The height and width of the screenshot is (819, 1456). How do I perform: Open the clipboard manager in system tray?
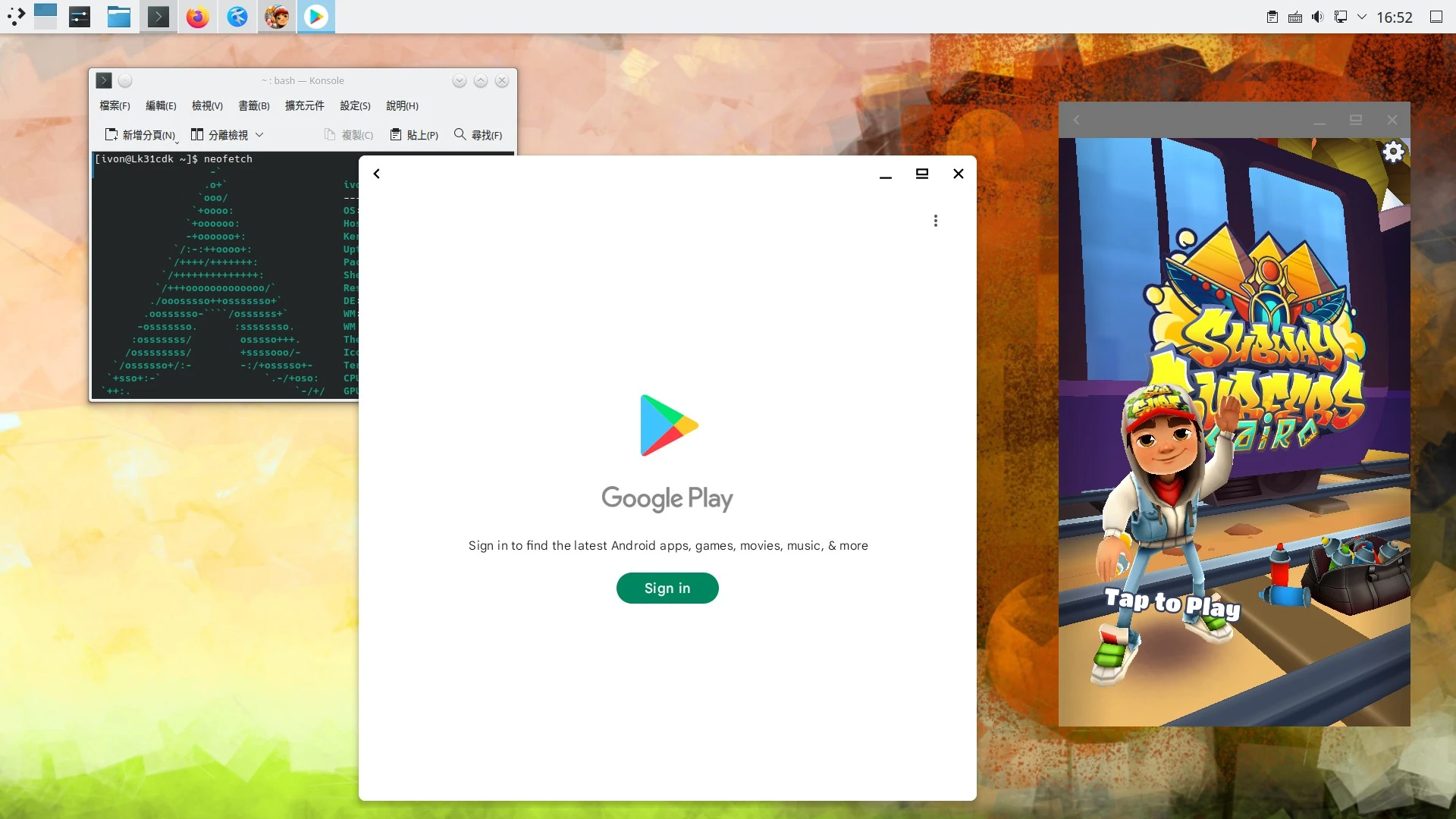[1272, 16]
